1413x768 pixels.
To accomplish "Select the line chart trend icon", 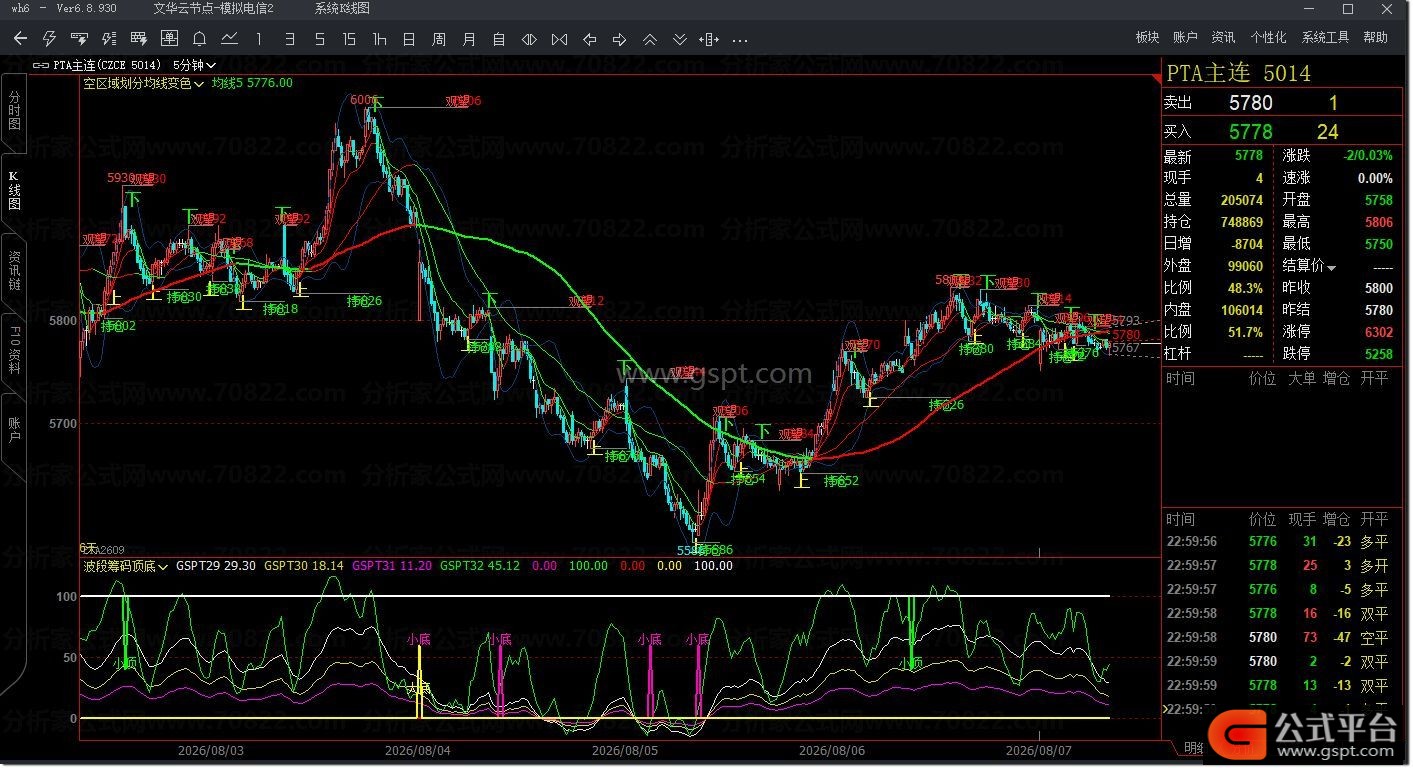I will pos(229,39).
